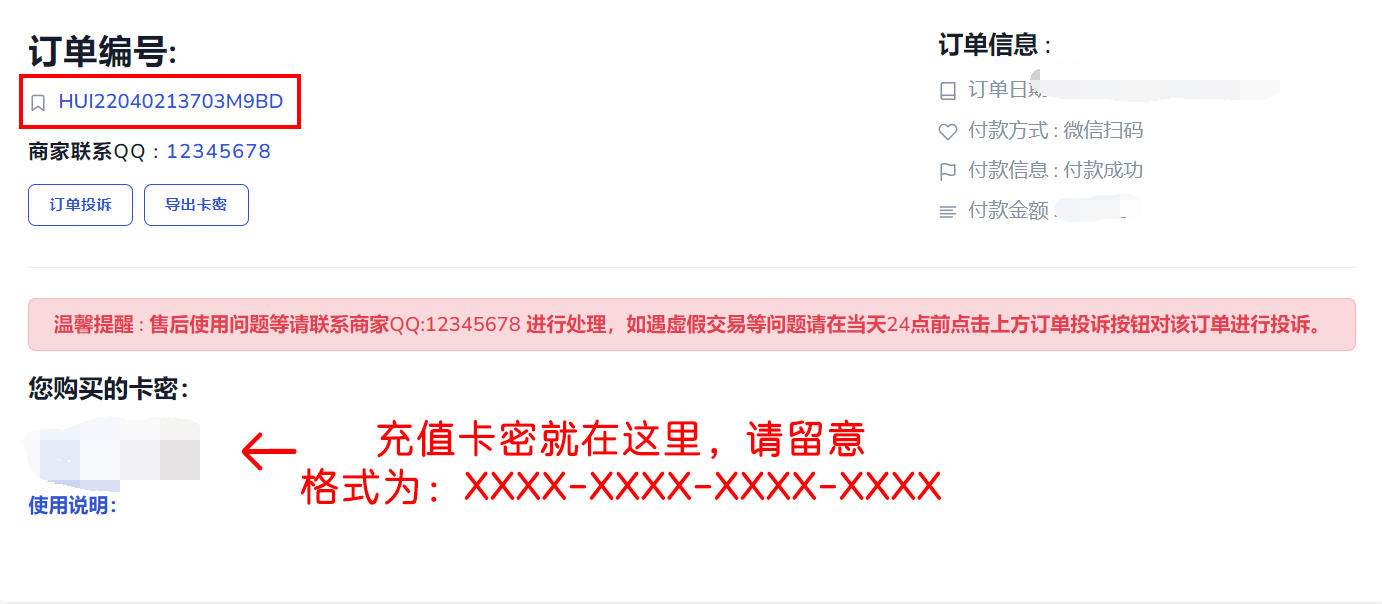Click the 订单信息 heading
This screenshot has height=604, width=1382.
[994, 45]
